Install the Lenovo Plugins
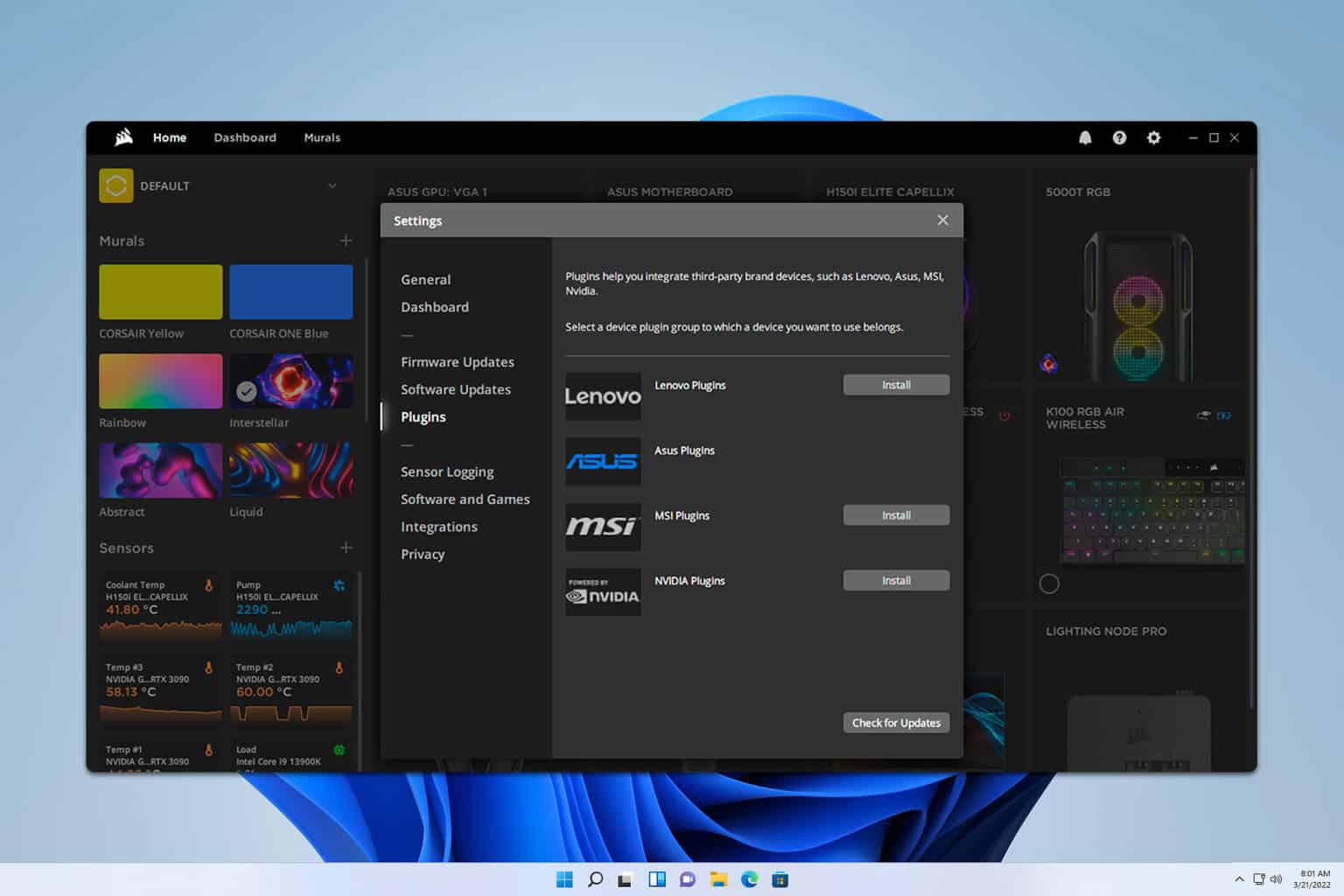This screenshot has height=896, width=1344. 896,385
